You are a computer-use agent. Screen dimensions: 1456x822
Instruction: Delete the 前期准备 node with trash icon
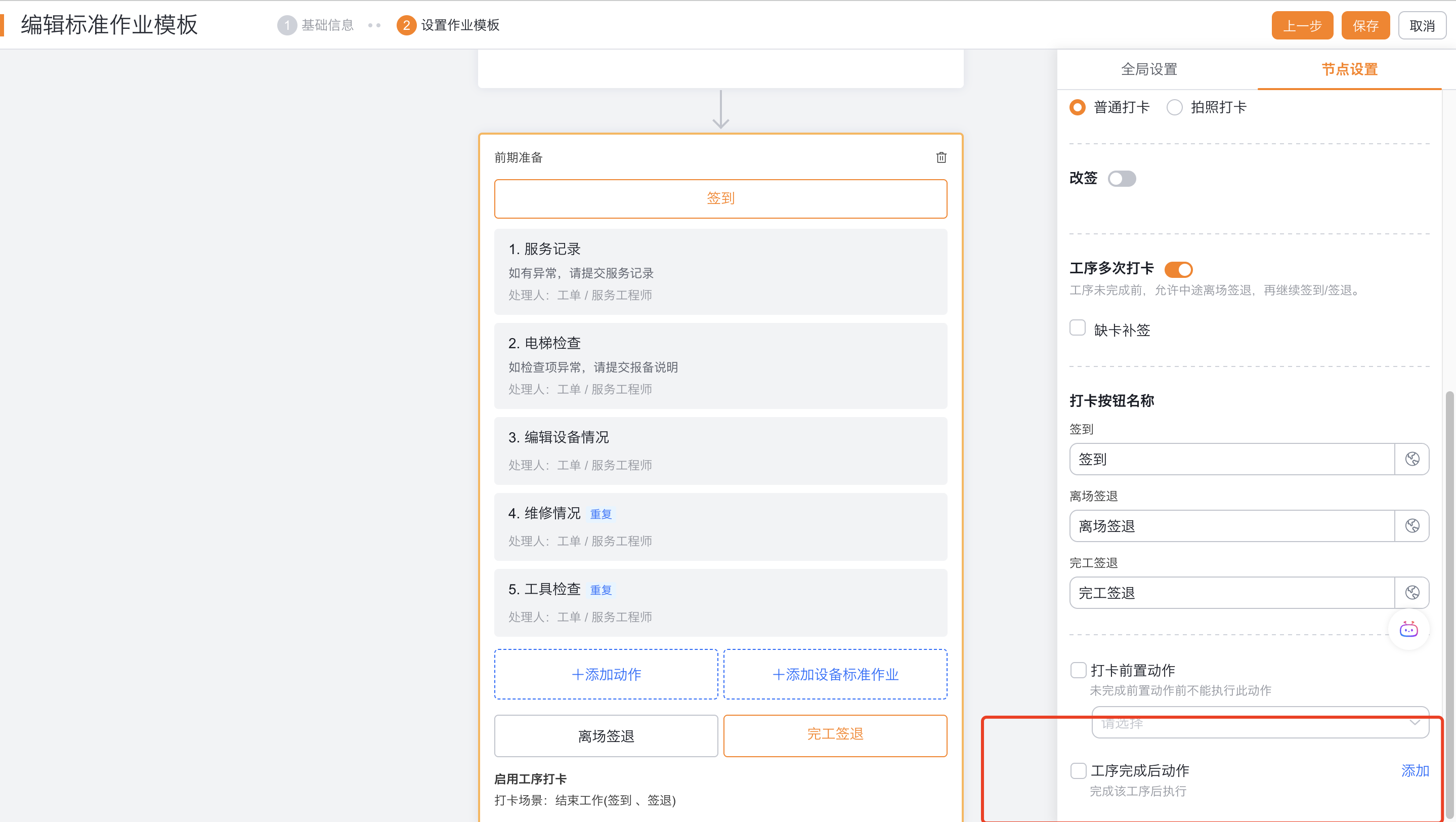(940, 158)
